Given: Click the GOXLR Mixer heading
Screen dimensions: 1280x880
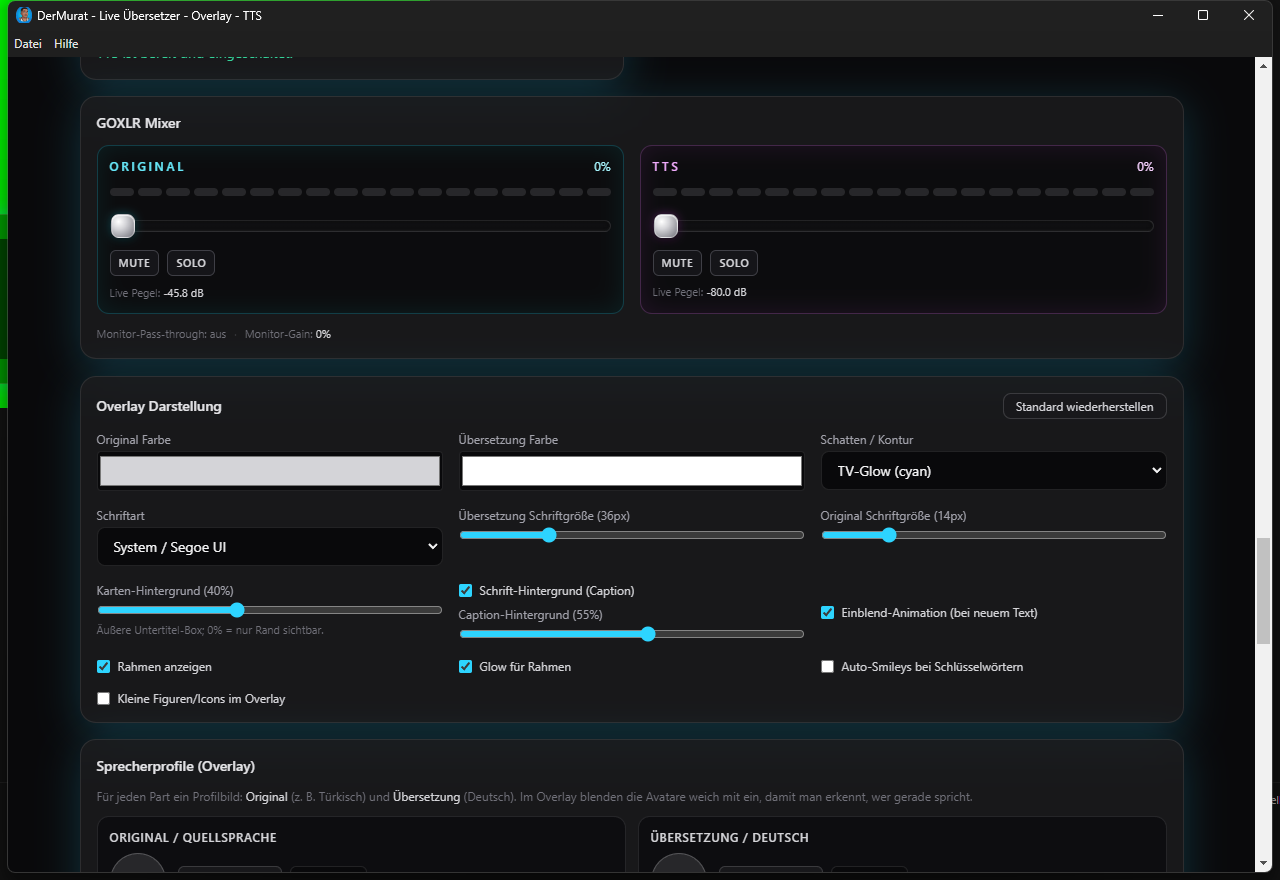Looking at the screenshot, I should click(139, 123).
